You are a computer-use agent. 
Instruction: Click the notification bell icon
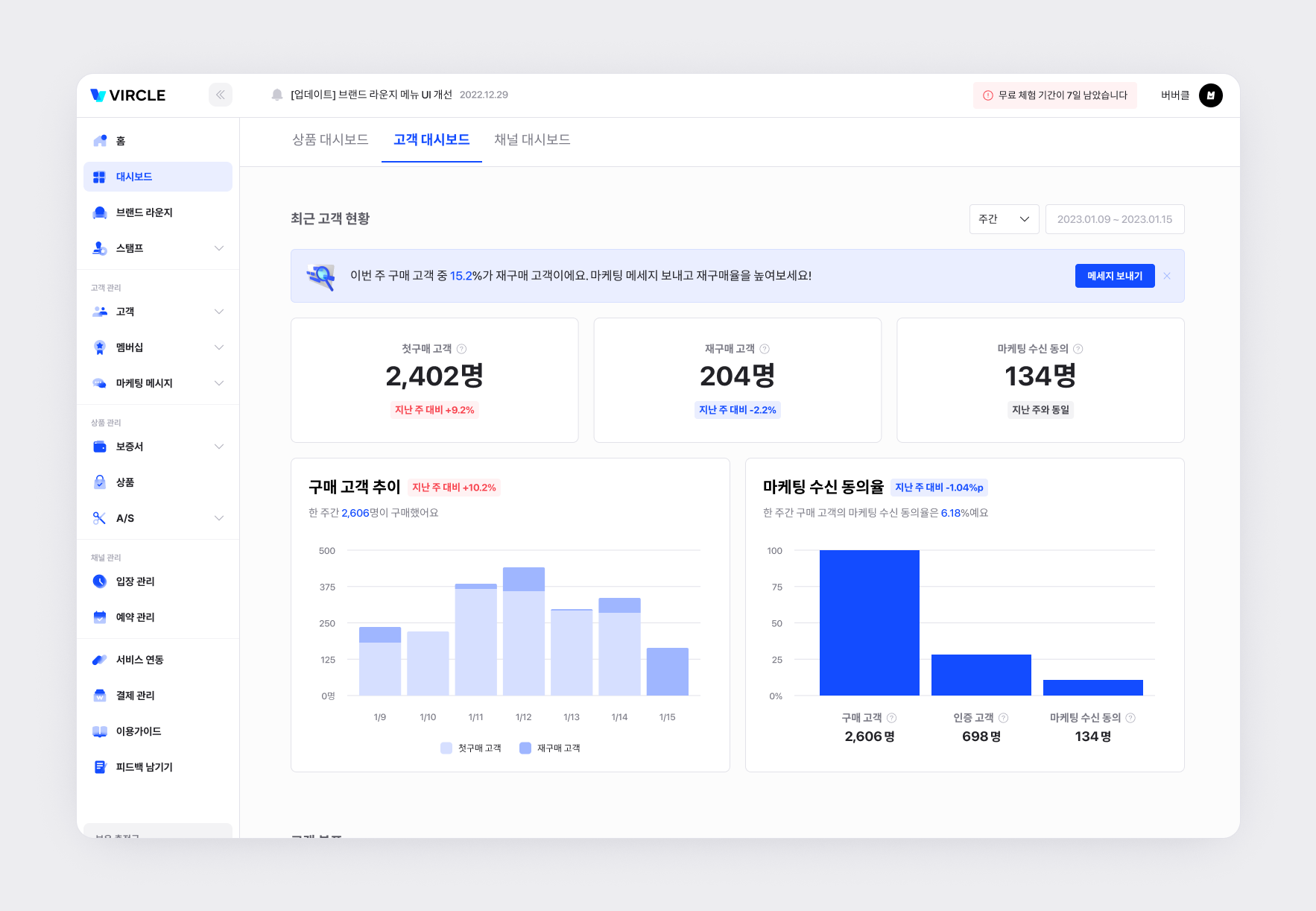tap(277, 95)
